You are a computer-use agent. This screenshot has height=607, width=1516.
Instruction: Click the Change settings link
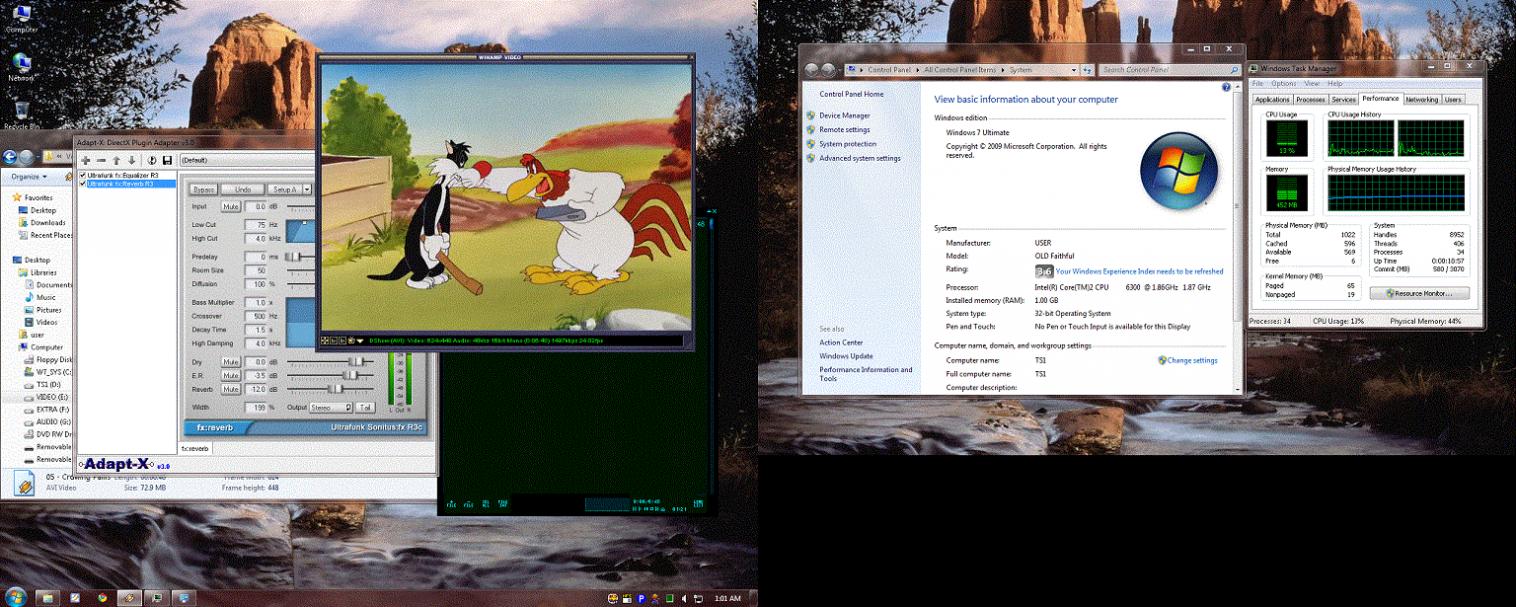click(x=1192, y=360)
